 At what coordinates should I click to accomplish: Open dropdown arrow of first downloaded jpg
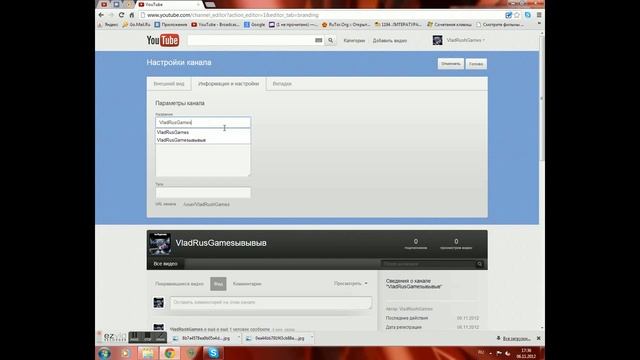tap(238, 338)
